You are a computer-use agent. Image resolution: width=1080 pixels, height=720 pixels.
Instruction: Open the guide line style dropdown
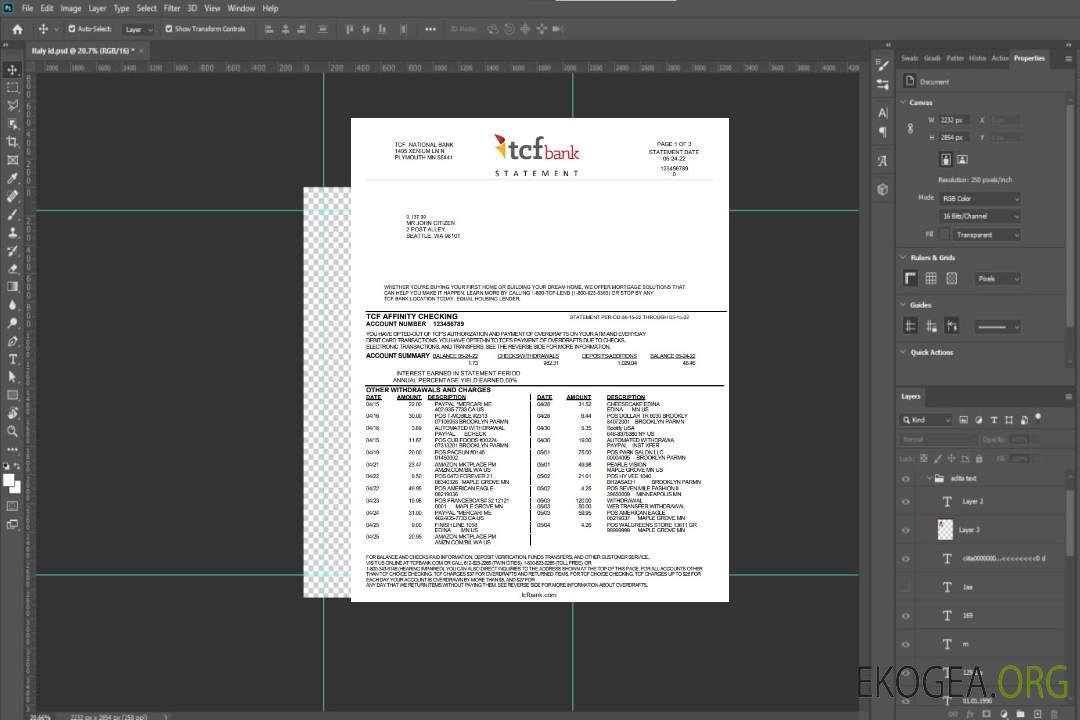pos(997,327)
